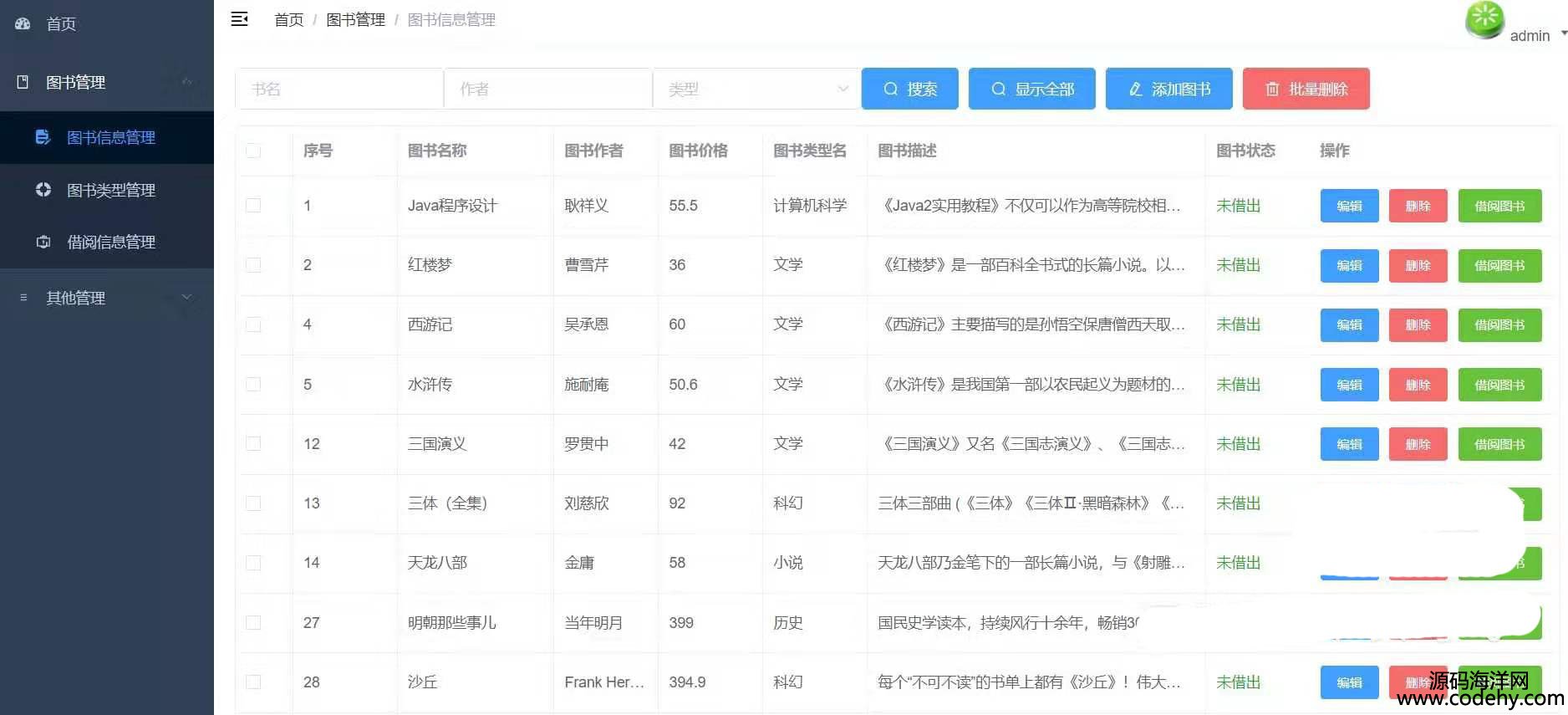
Task: Click the 其他管理 list icon in sidebar
Action: 23,298
